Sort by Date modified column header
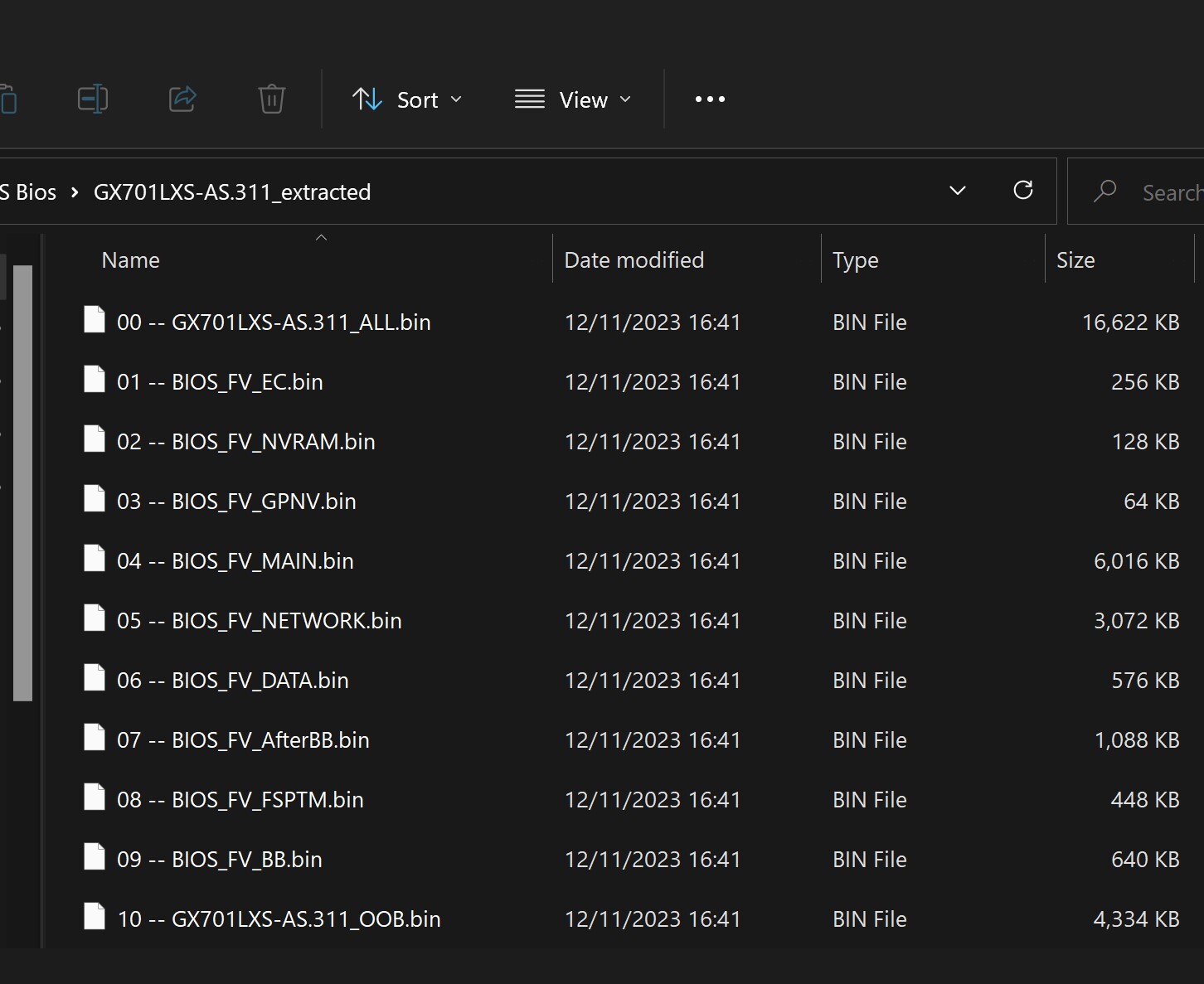Viewport: 1204px width, 984px height. click(x=634, y=260)
